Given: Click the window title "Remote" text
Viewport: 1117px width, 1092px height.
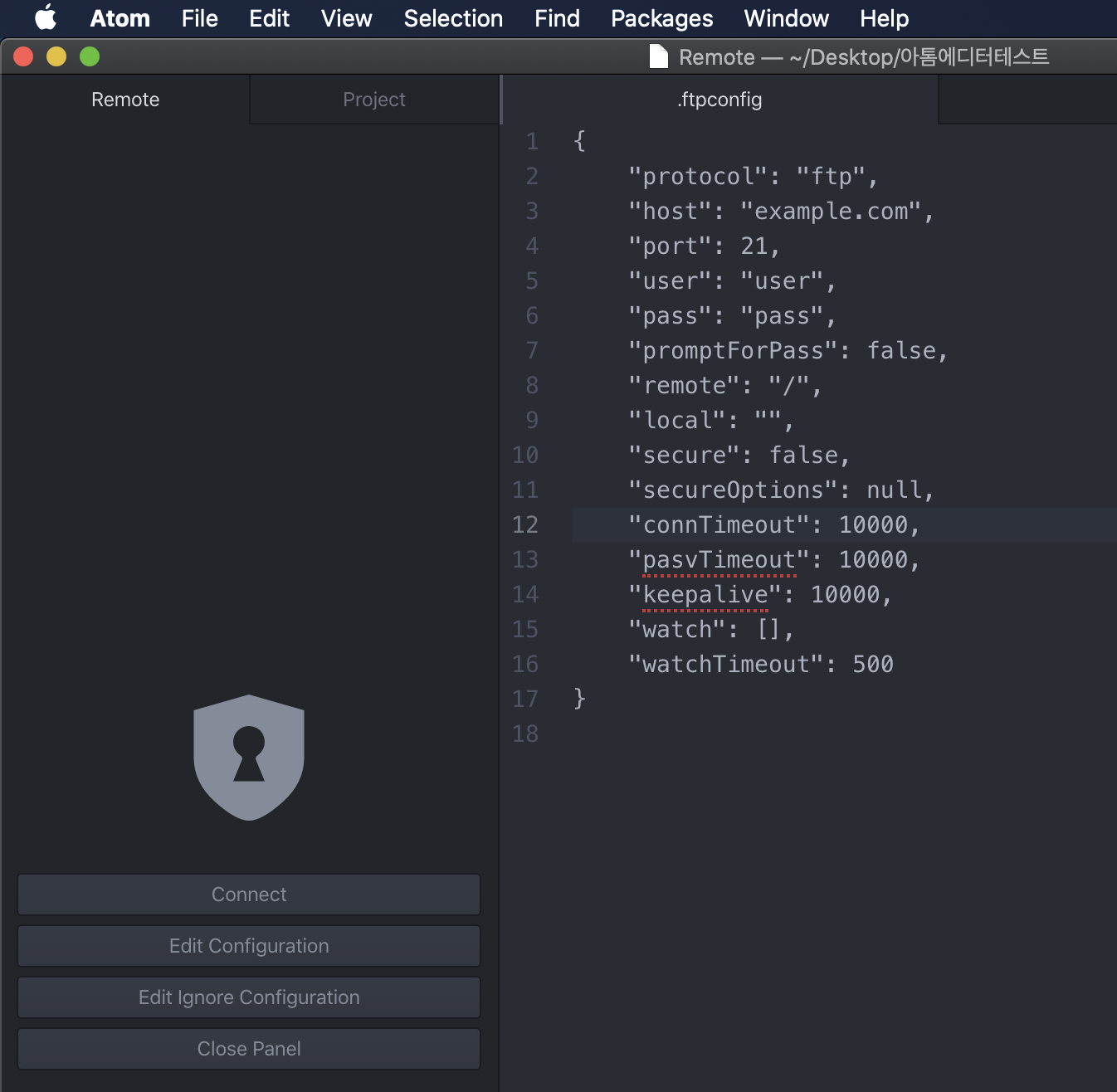Looking at the screenshot, I should point(717,57).
